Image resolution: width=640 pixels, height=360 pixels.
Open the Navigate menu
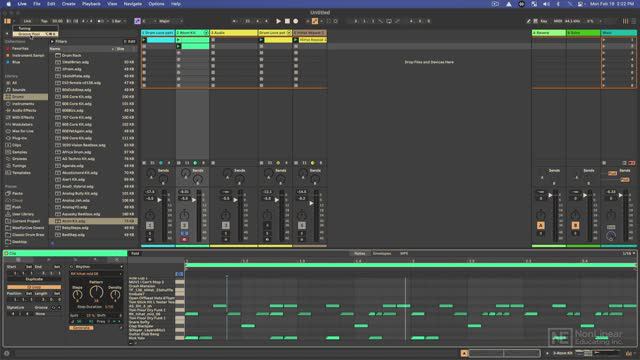pos(133,4)
